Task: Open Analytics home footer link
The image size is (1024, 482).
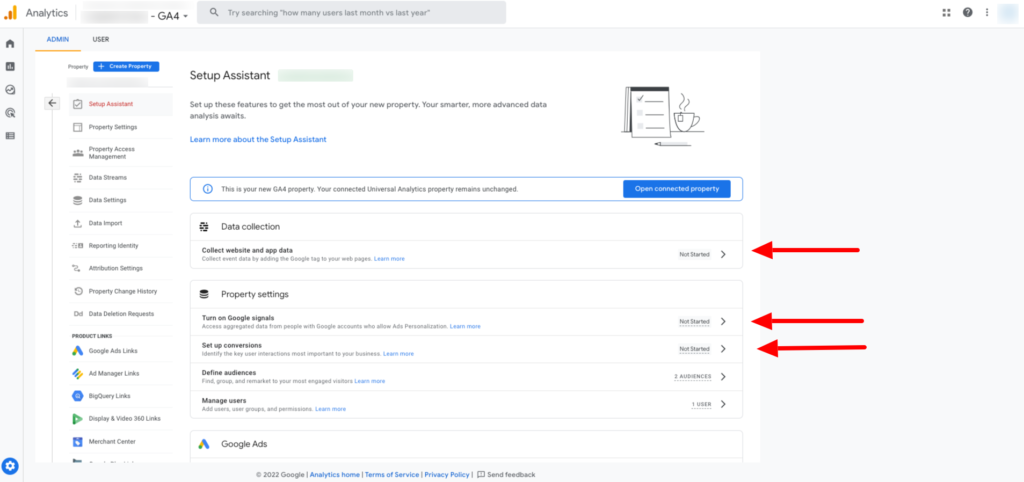Action: coord(334,475)
